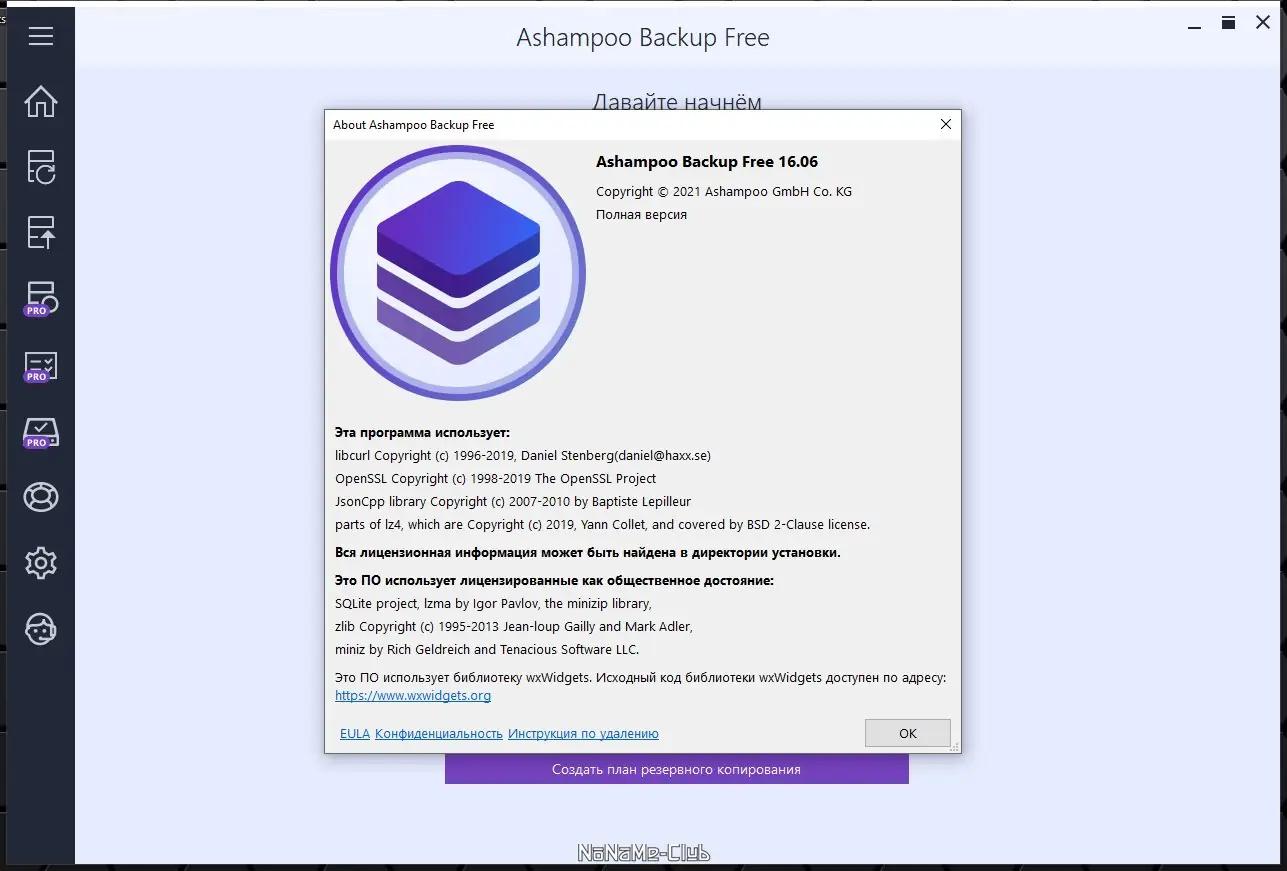Click the 'About Ashampoo Backup Free' dialog title
Image resolution: width=1287 pixels, height=871 pixels.
pos(414,125)
